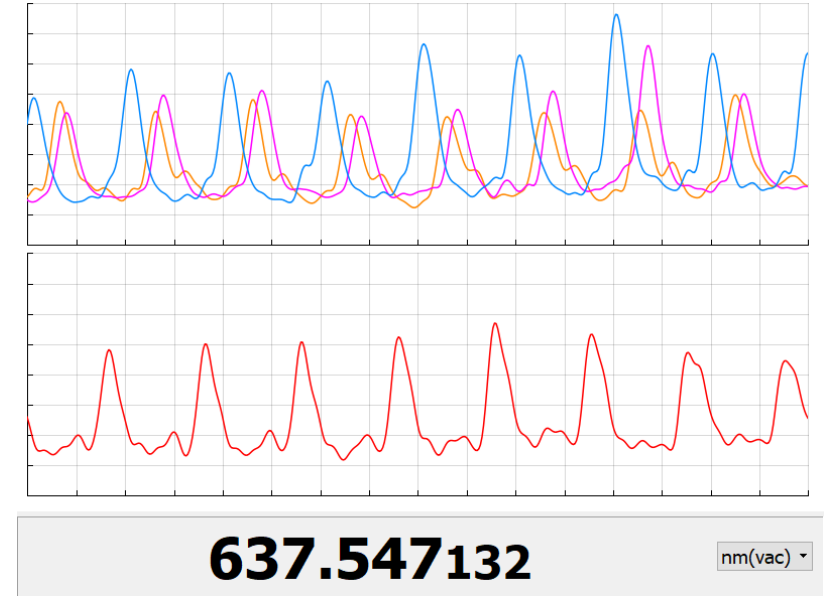834x604 pixels.
Task: Click the first orange peak in the upper plot
Action: pos(59,102)
